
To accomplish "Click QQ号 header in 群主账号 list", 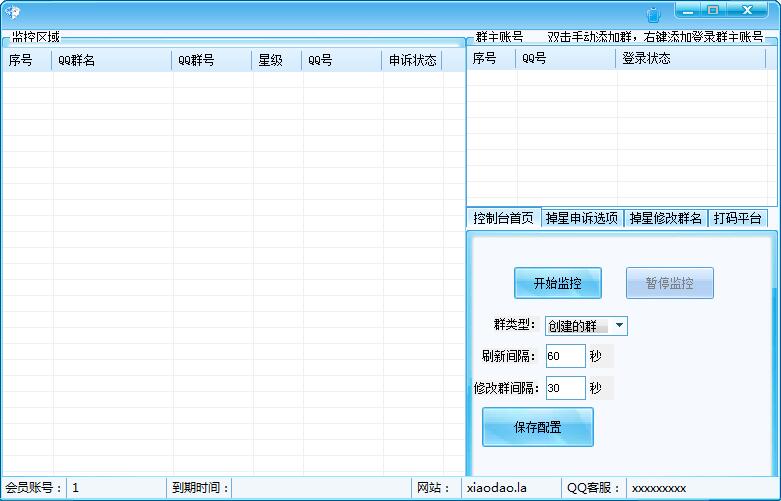I will [566, 58].
